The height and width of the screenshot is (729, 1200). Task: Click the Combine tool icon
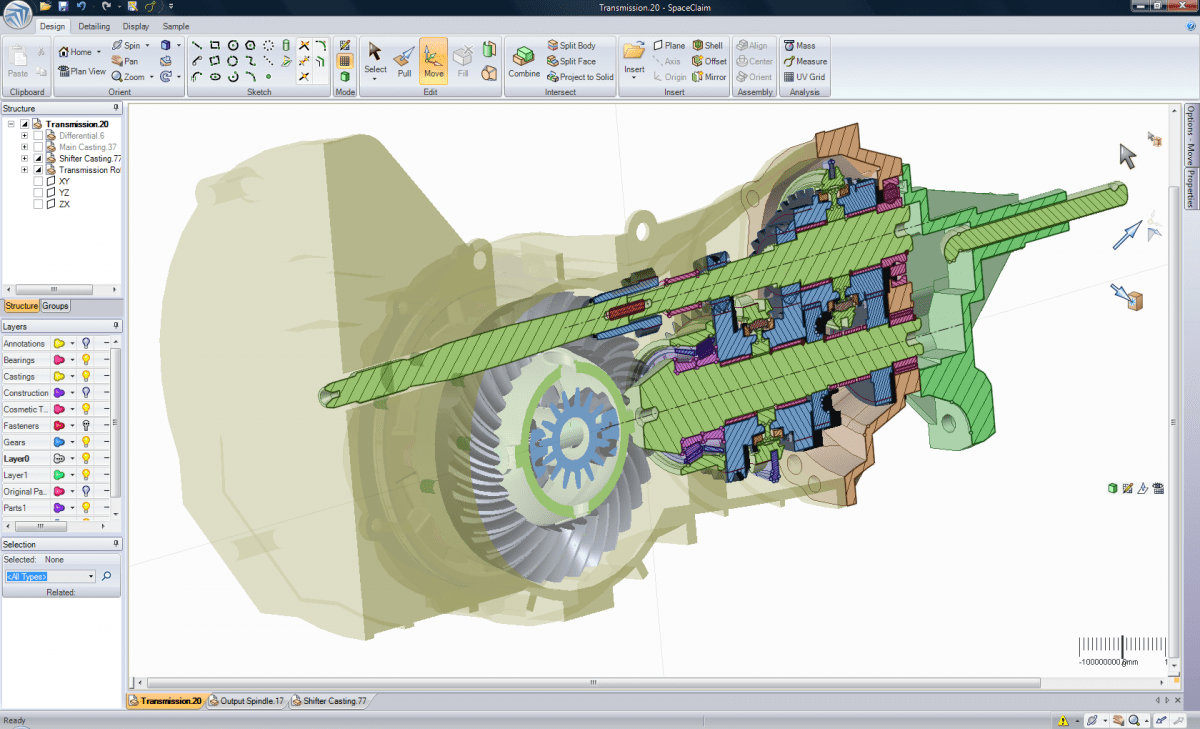tap(524, 61)
